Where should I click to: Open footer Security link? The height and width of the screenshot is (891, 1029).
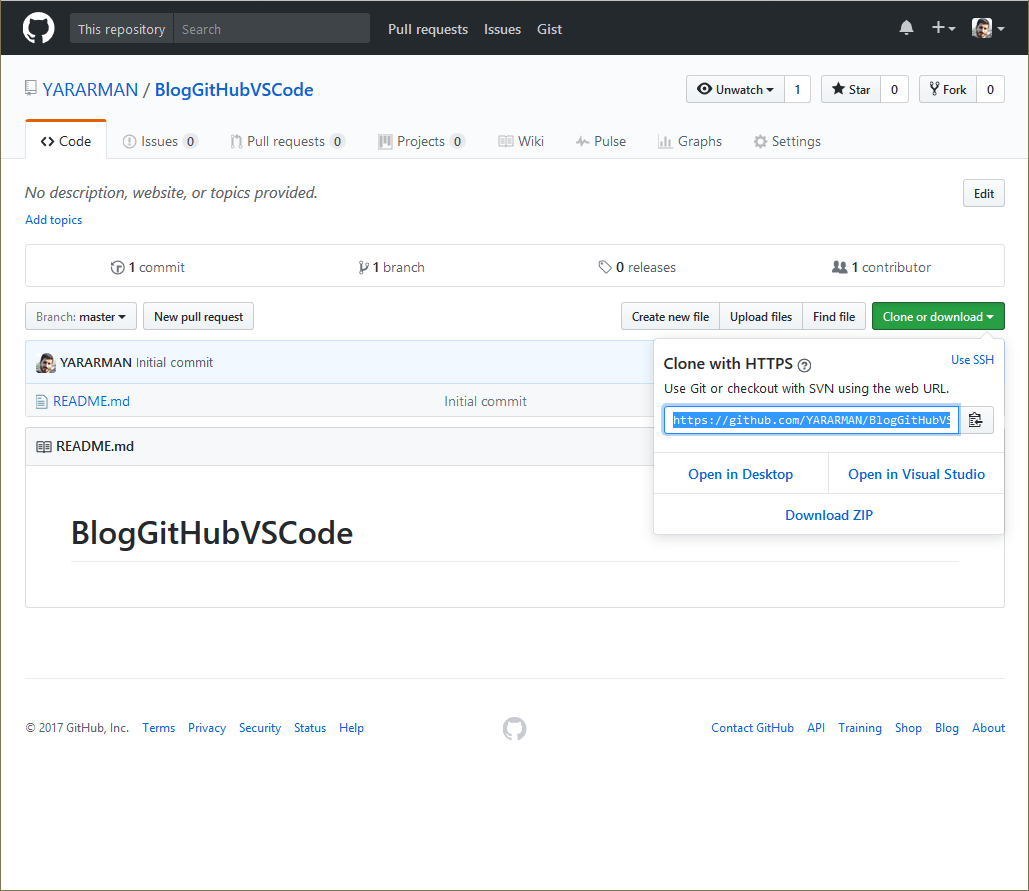(260, 728)
